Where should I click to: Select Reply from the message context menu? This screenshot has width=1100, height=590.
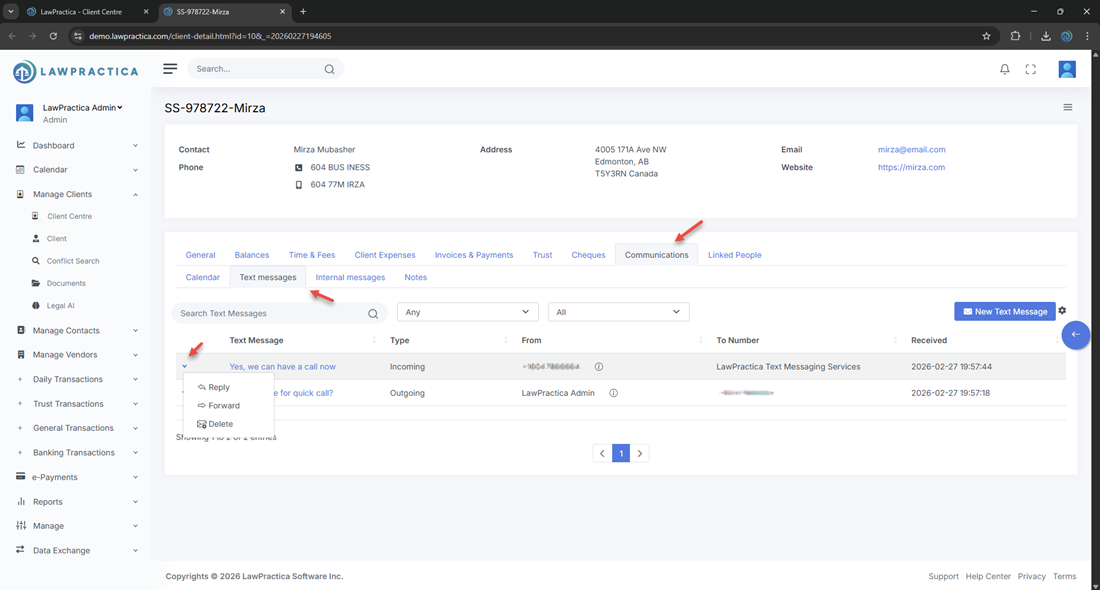click(x=219, y=387)
